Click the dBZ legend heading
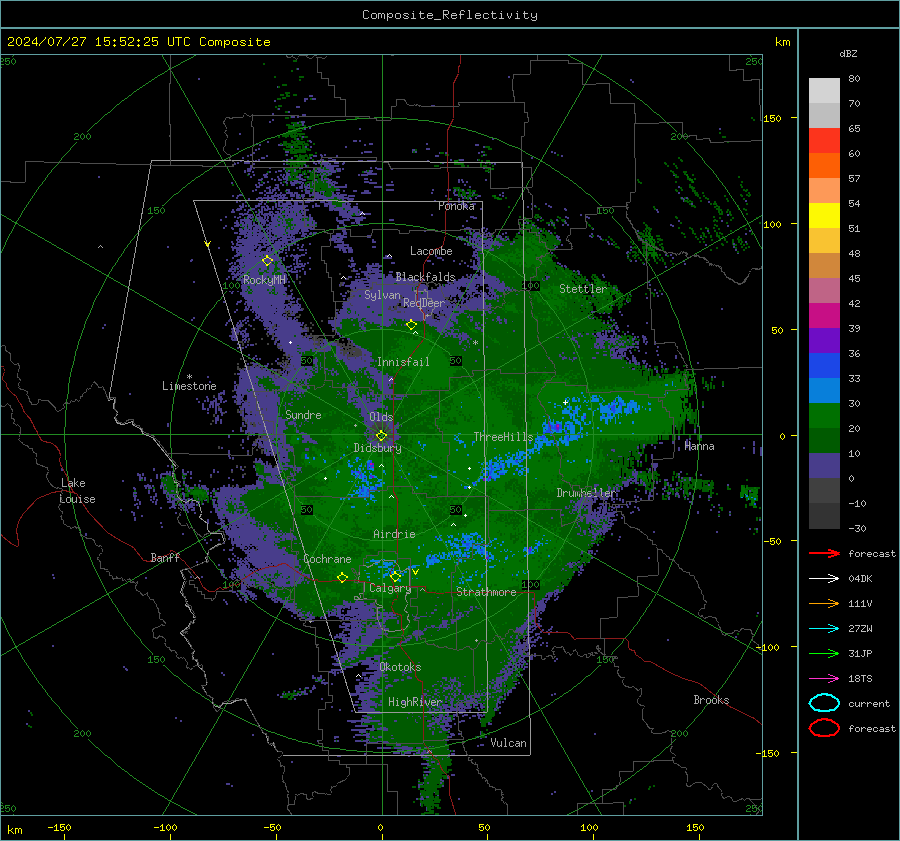This screenshot has width=900, height=841. [x=848, y=54]
